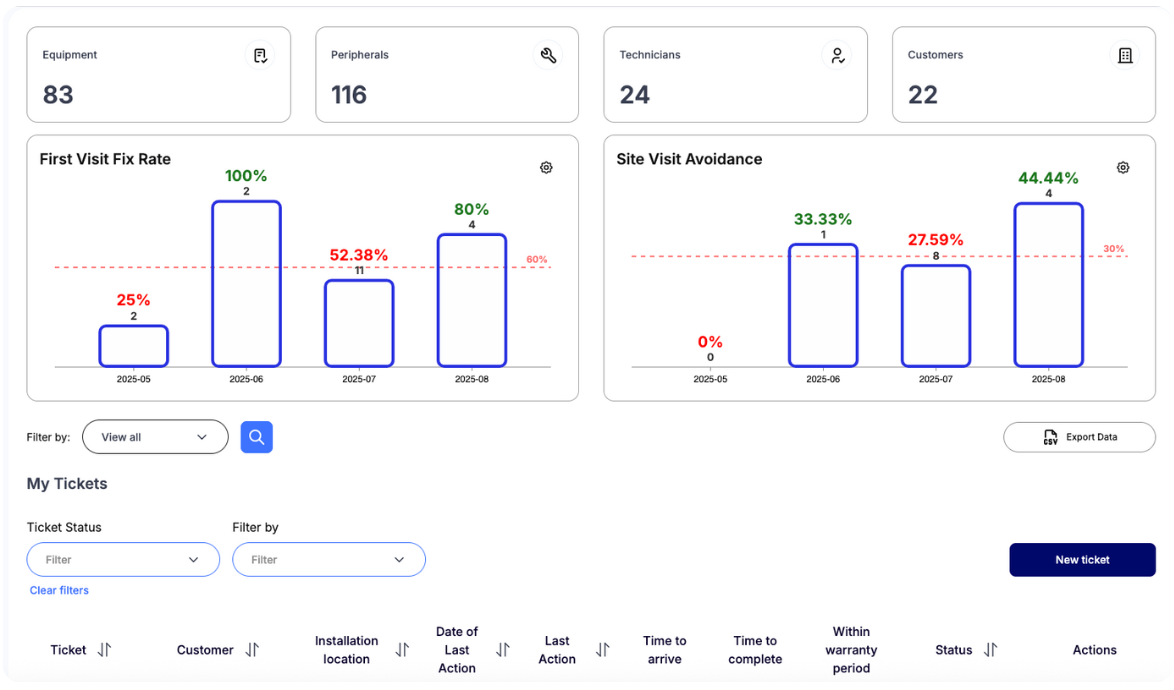Click the 2025-08 bar in Site Visit Avoidance
The width and height of the screenshot is (1174, 690).
[1048, 285]
